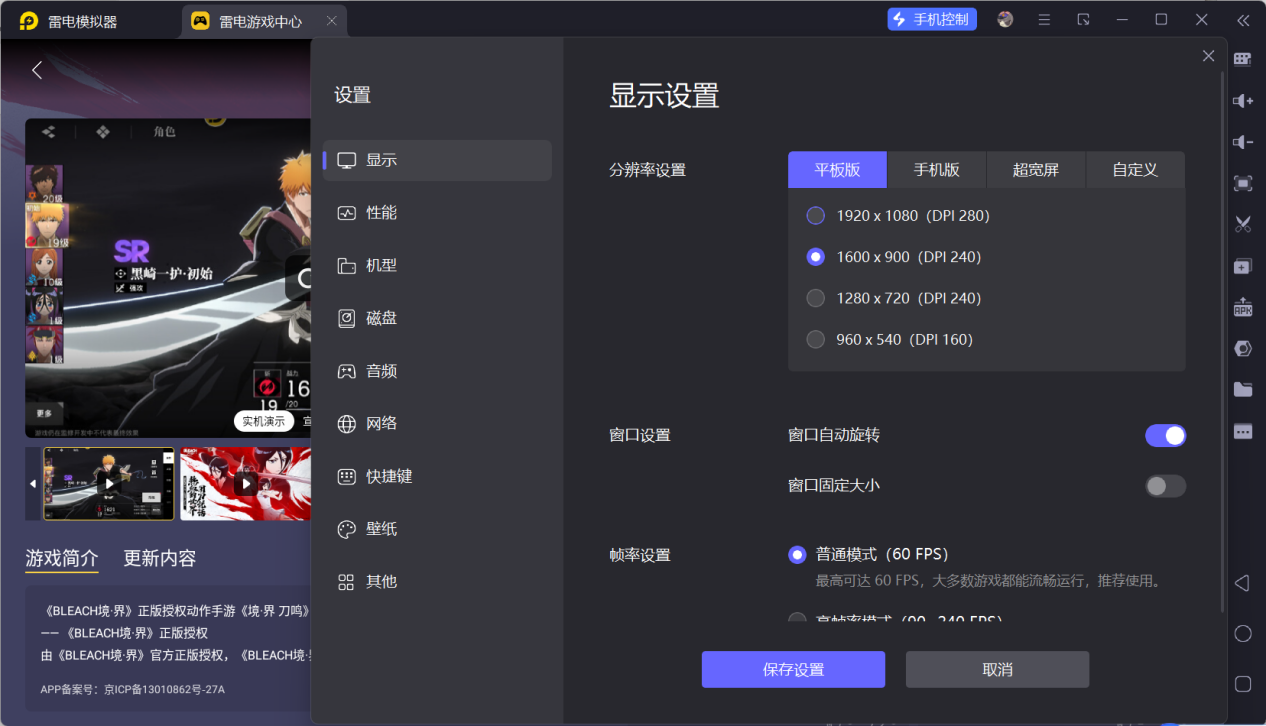Disable the 窗口自动旋转 toggle
The image size is (1266, 726).
1166,435
